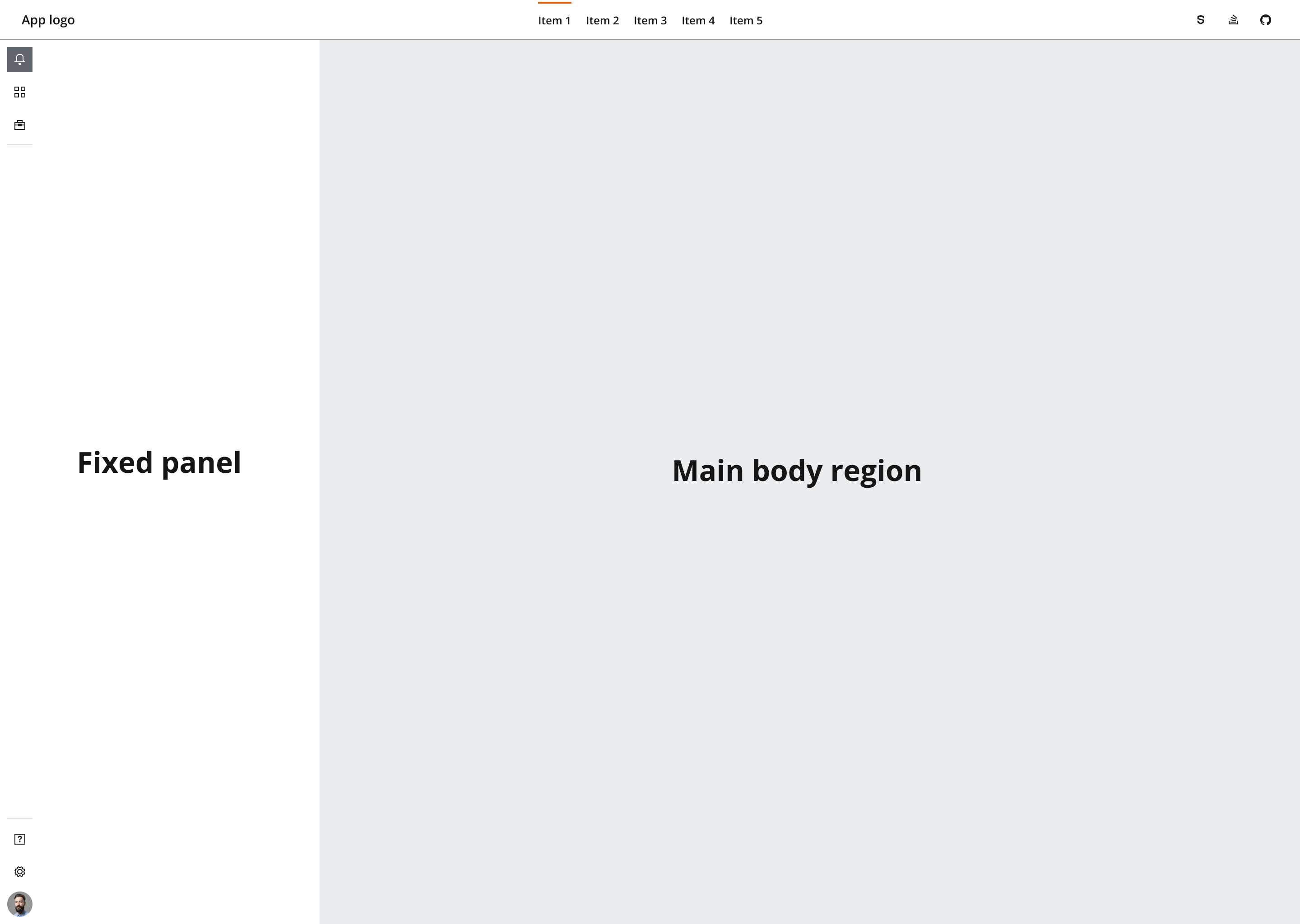The width and height of the screenshot is (1300, 924).
Task: Click the settings gear icon
Action: [20, 871]
